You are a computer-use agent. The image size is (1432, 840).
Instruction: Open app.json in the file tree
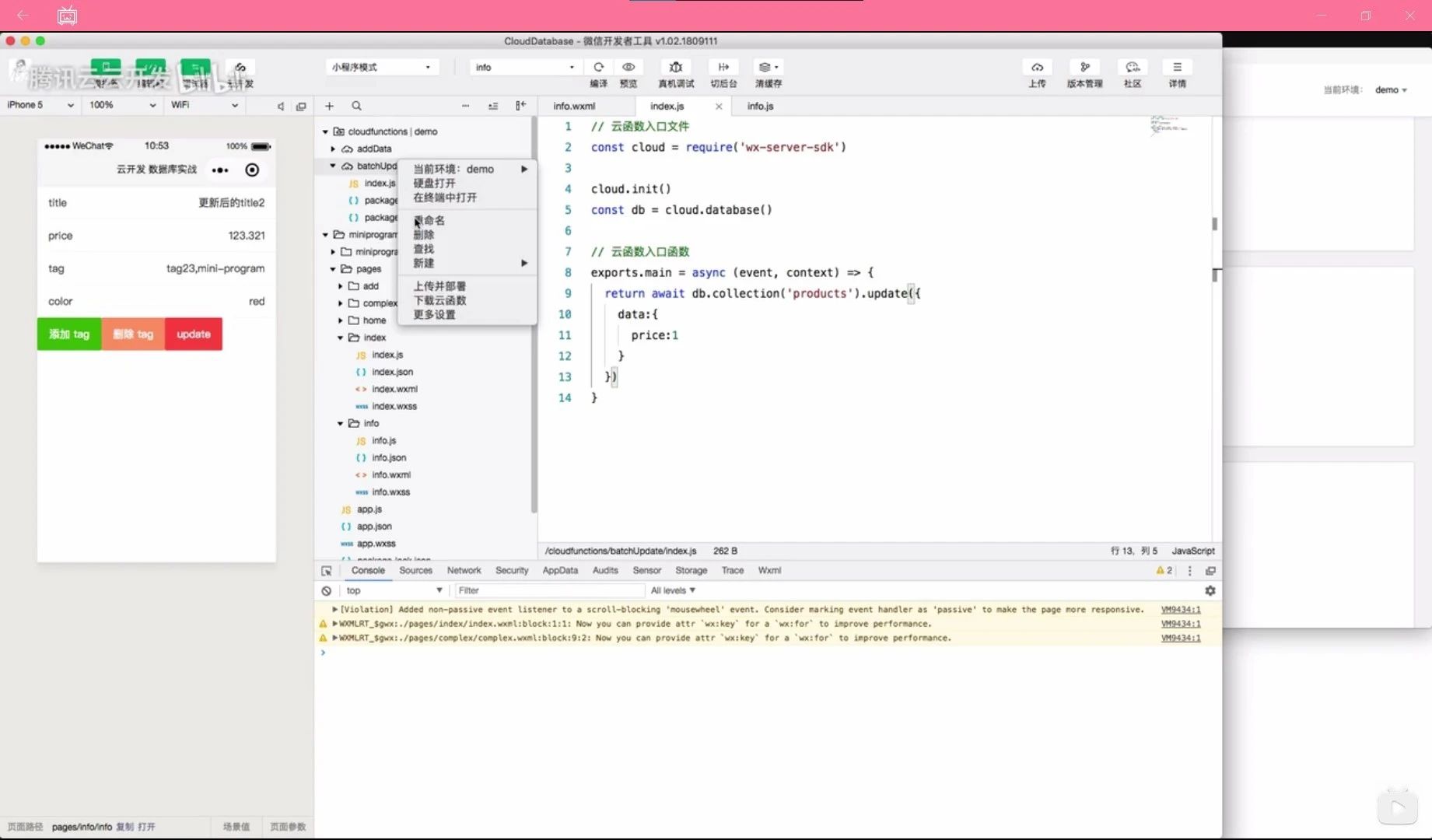pos(374,526)
